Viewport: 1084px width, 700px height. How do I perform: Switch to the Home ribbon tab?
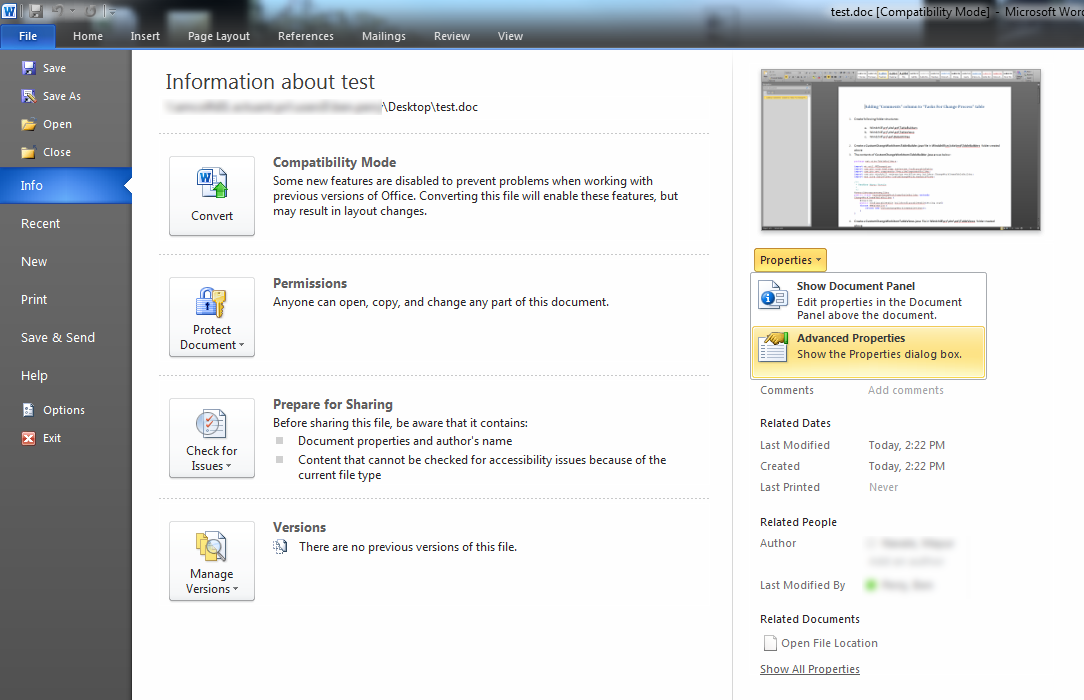point(88,36)
